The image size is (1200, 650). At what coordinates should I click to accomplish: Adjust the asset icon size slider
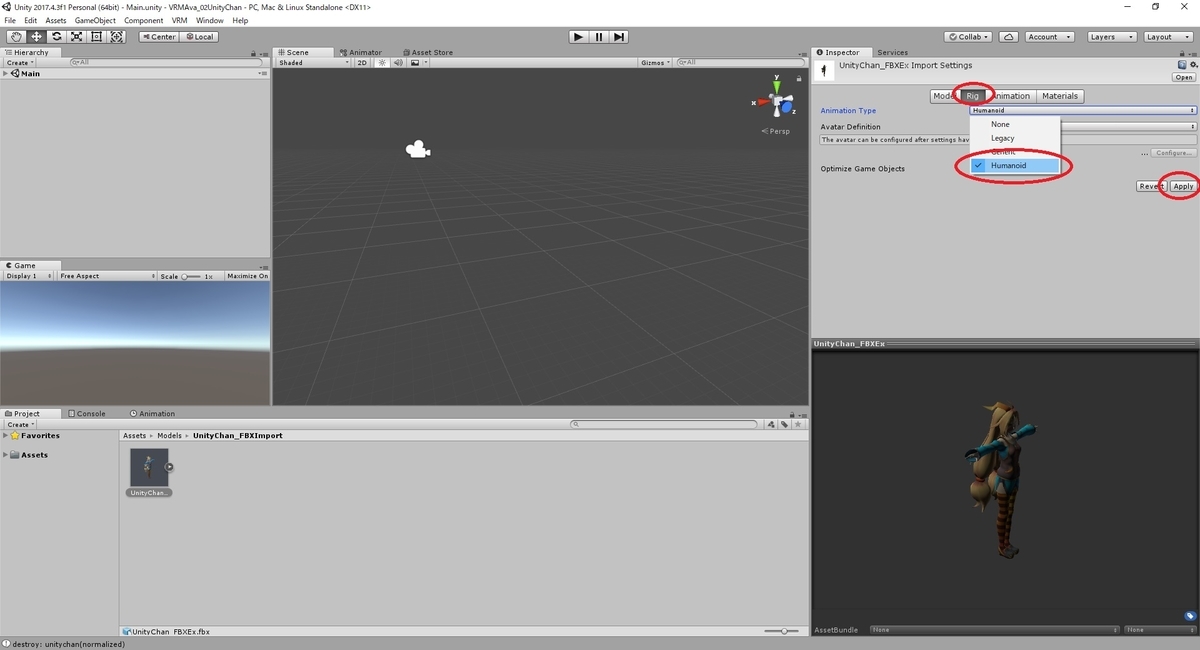point(782,631)
